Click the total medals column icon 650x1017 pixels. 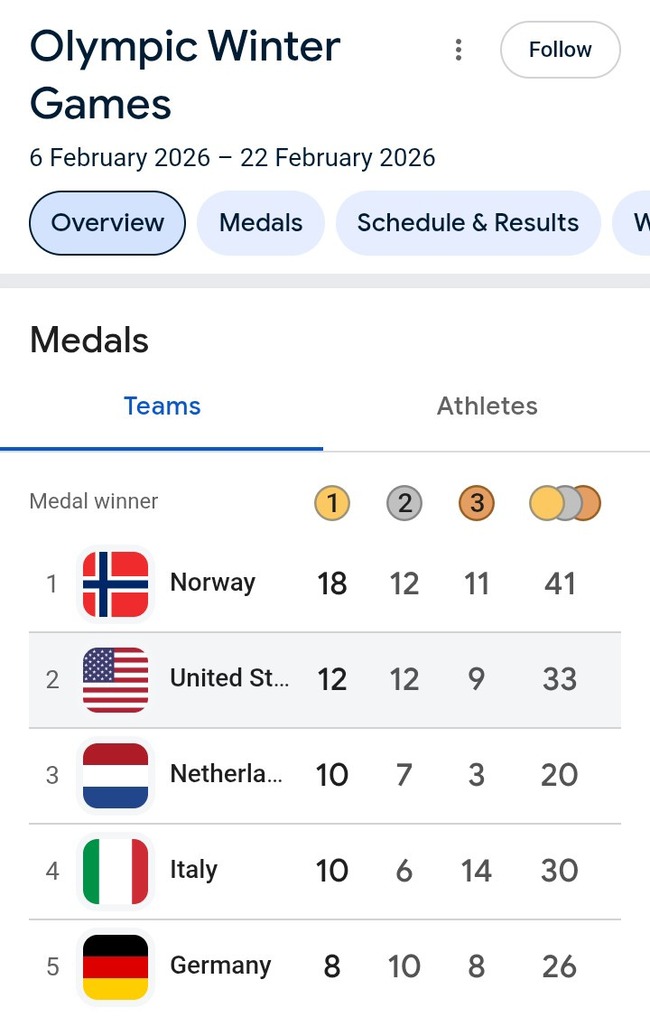click(x=564, y=503)
